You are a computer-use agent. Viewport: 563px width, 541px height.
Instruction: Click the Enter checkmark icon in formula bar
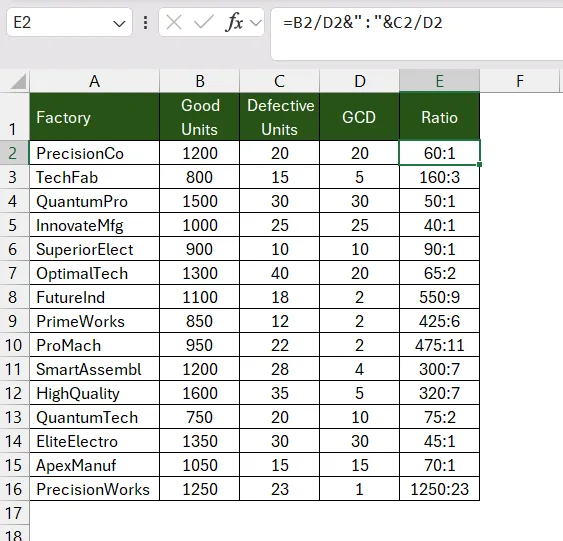tap(204, 23)
